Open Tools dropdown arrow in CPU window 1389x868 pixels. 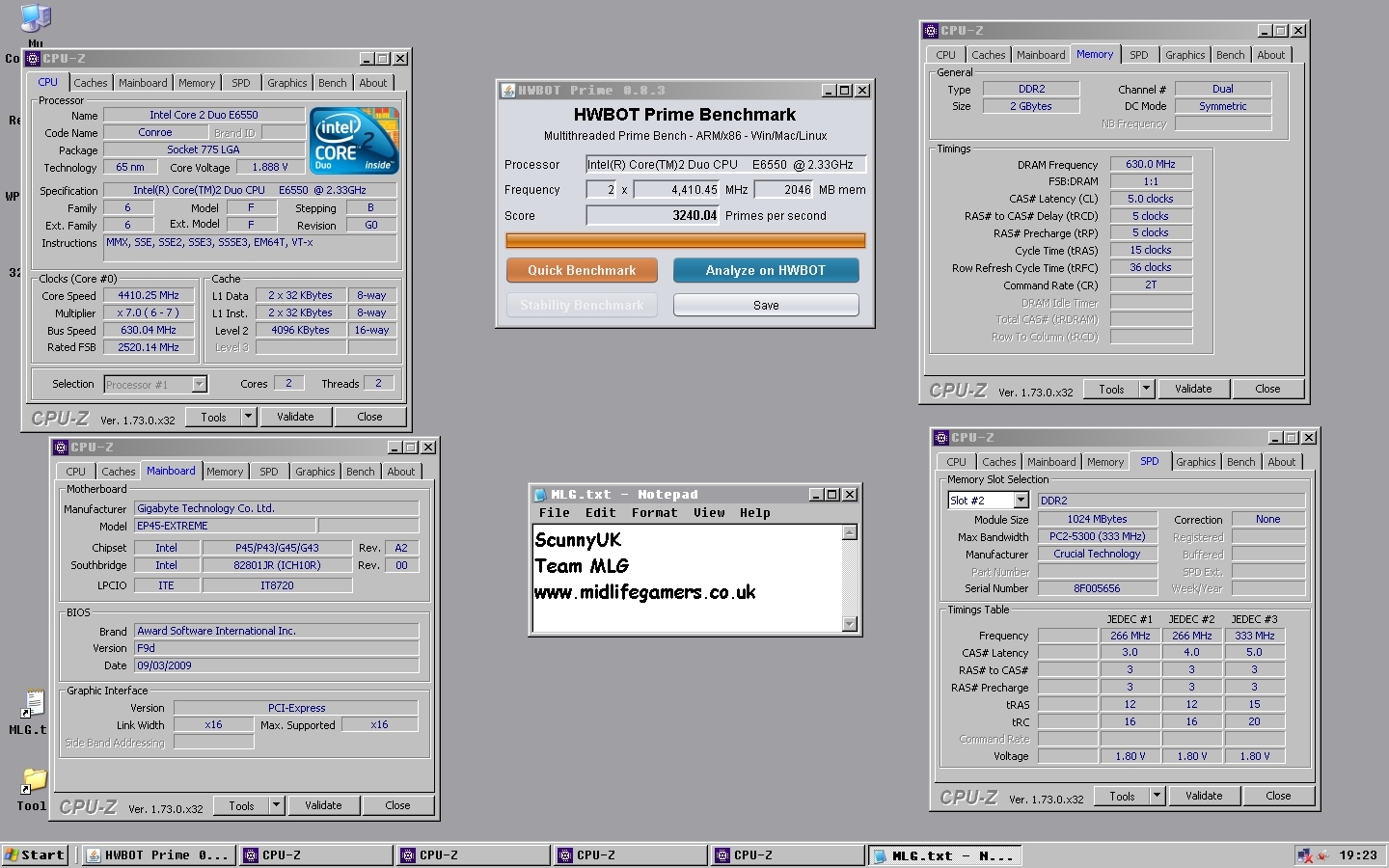point(248,417)
